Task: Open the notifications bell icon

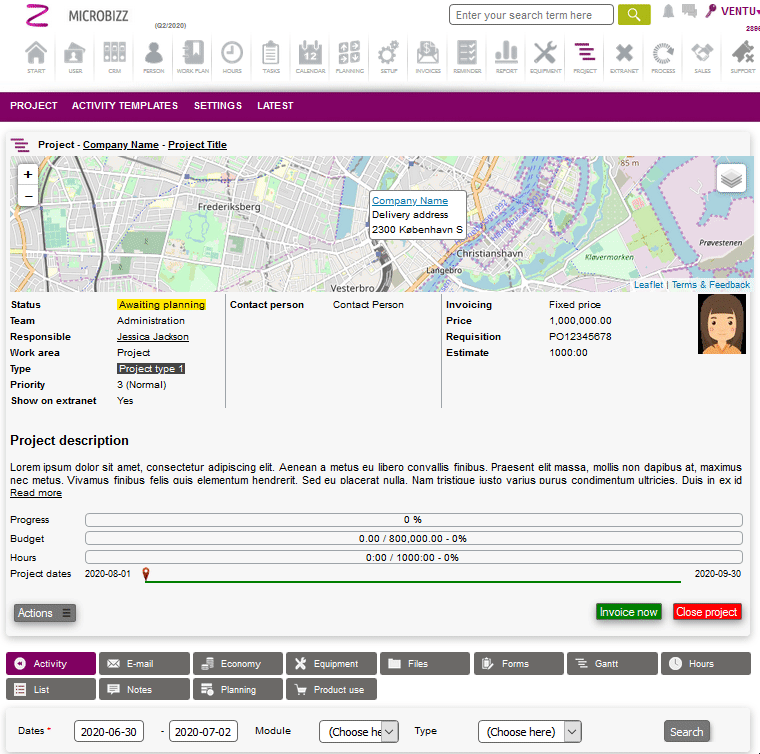Action: [668, 12]
